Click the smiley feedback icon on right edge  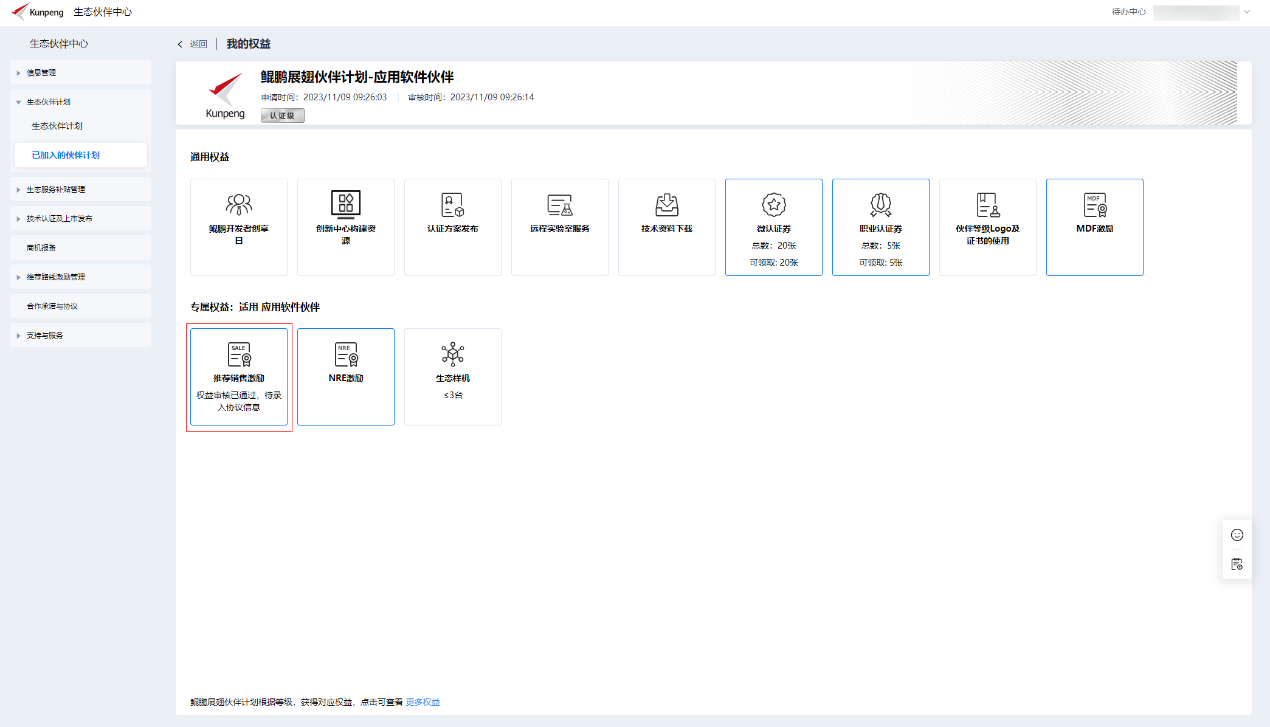coord(1237,535)
